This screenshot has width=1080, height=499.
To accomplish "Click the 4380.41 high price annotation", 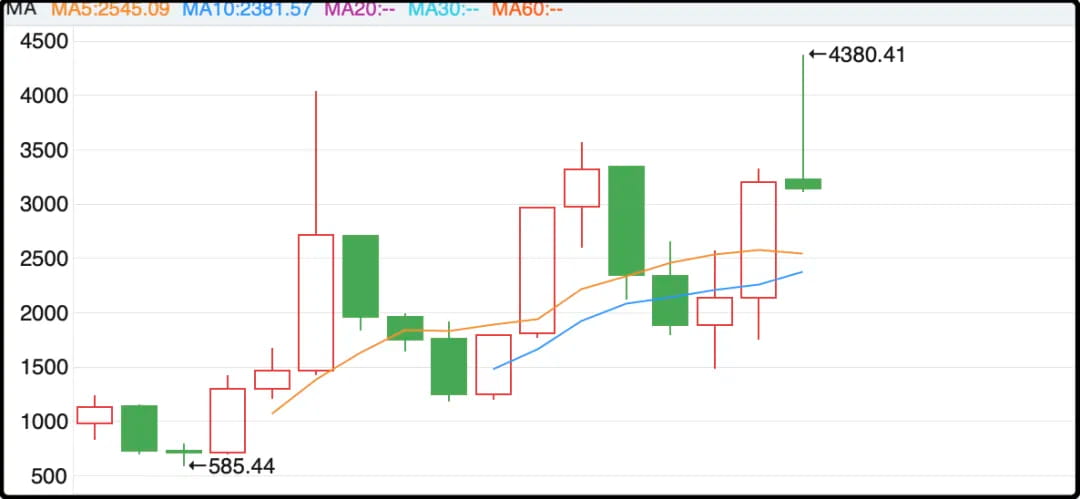I will click(857, 54).
